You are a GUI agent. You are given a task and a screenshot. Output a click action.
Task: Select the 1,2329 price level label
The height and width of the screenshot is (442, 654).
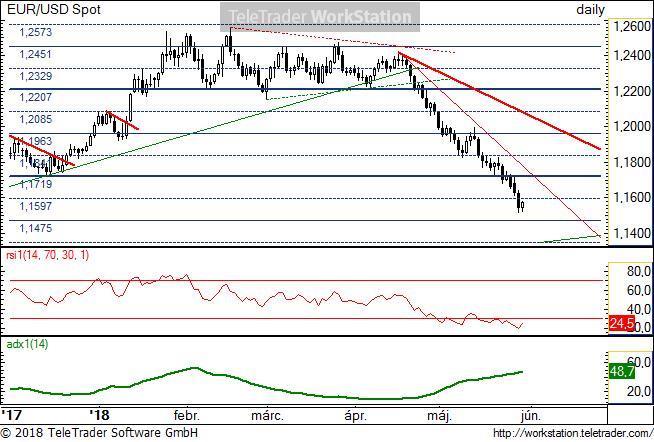[x=36, y=76]
